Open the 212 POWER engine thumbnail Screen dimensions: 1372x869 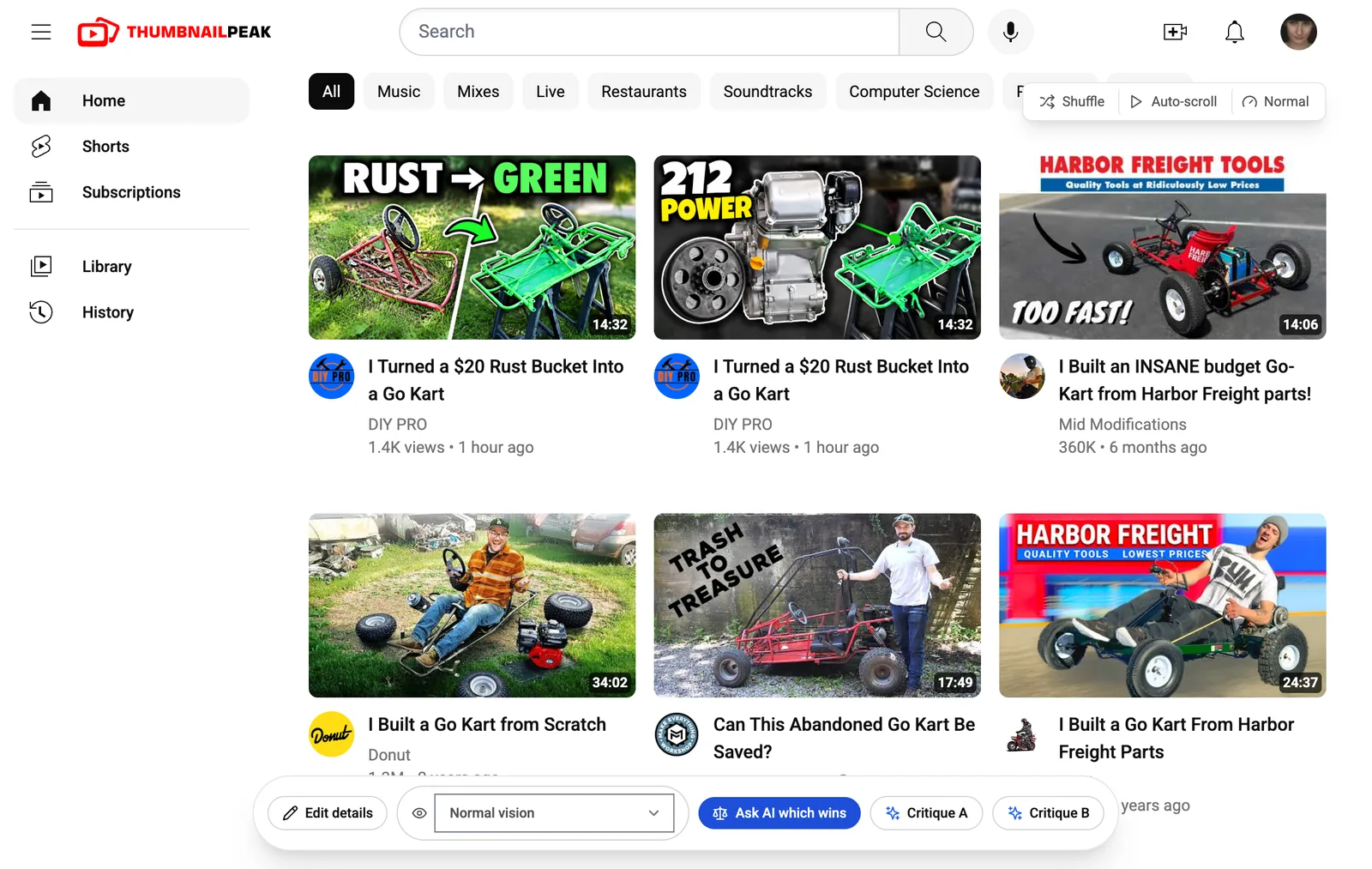click(x=817, y=247)
